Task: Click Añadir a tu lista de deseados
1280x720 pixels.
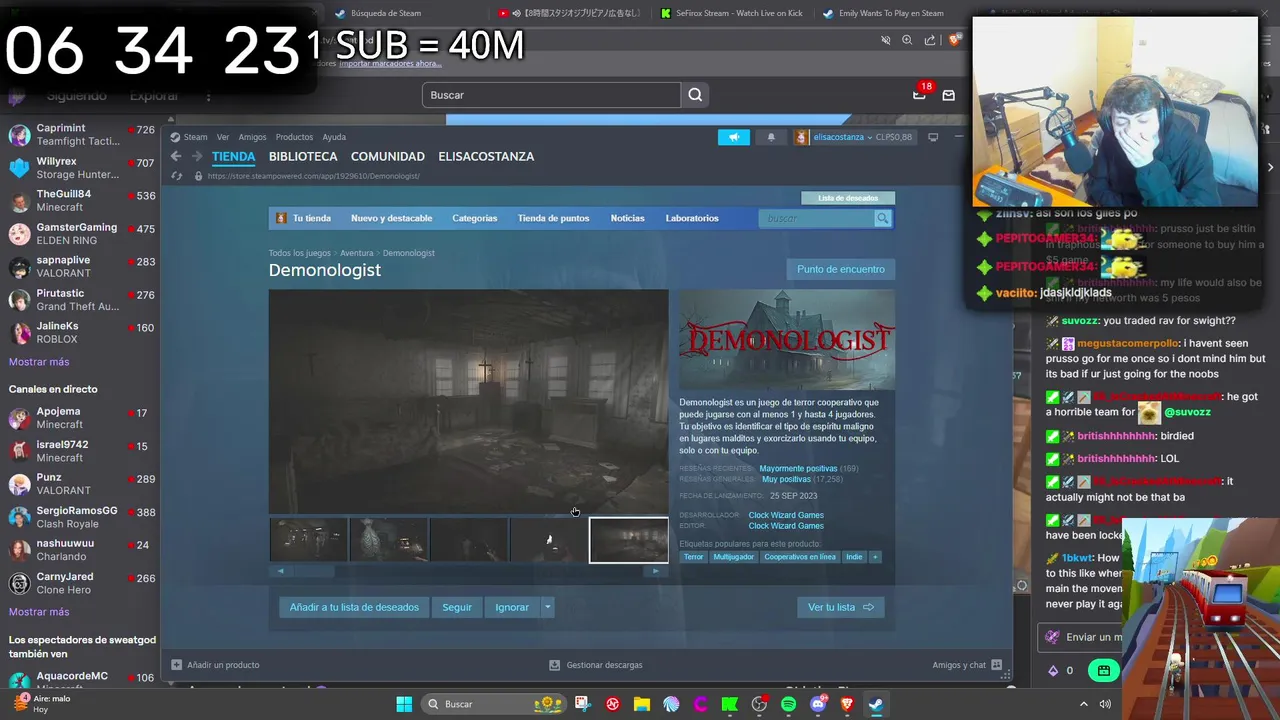Action: point(354,607)
